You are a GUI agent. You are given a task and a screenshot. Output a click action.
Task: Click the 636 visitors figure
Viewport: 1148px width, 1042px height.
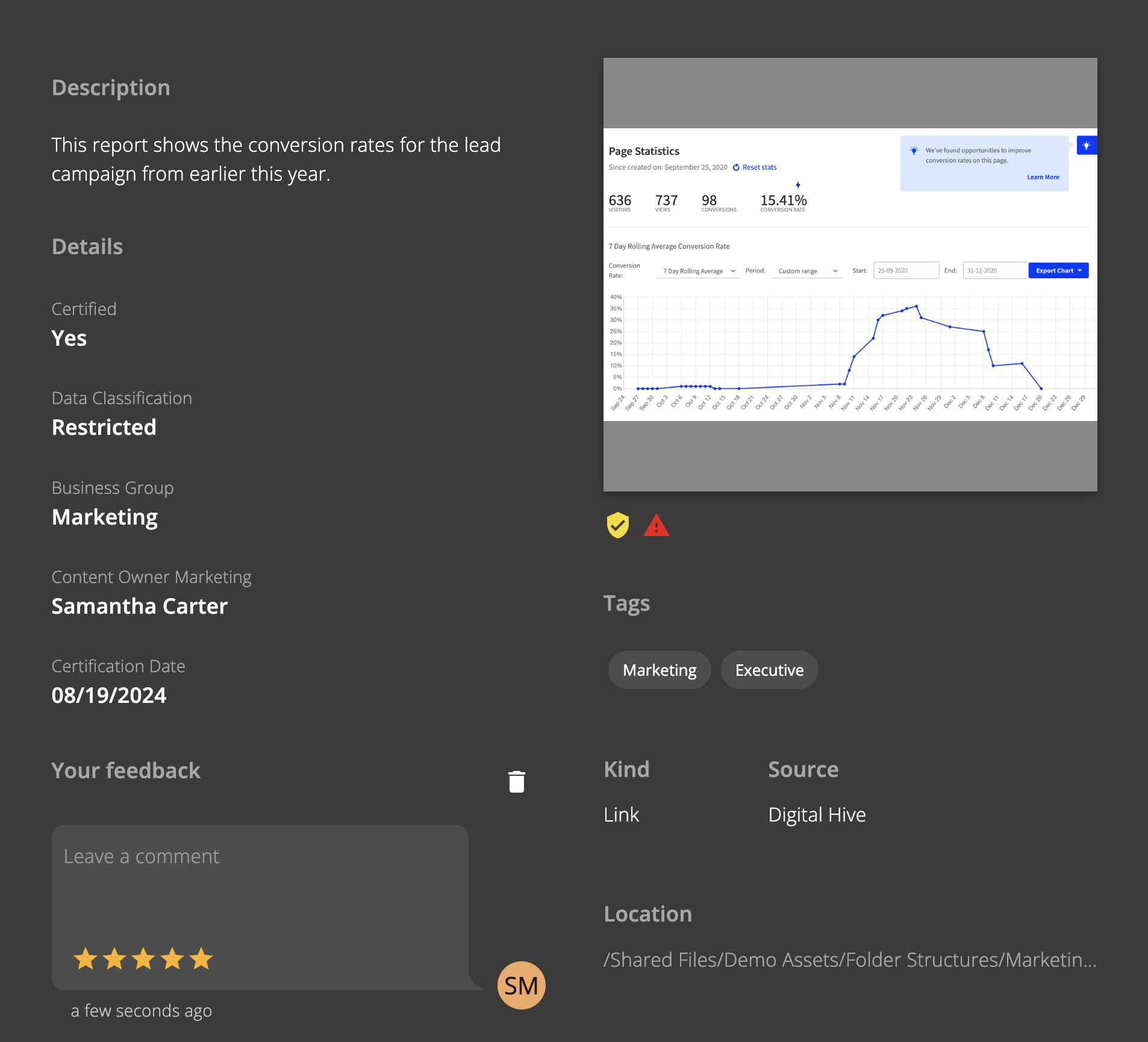coord(620,200)
